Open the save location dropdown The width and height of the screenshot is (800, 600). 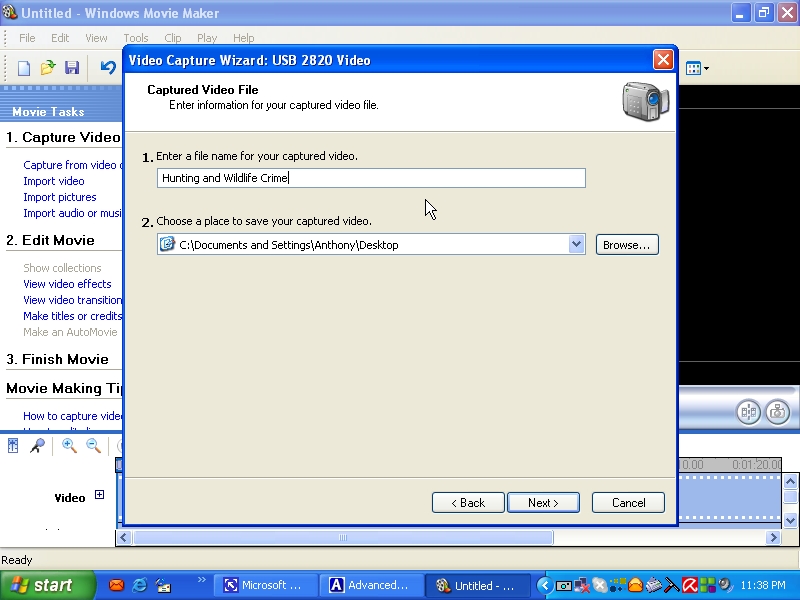576,244
